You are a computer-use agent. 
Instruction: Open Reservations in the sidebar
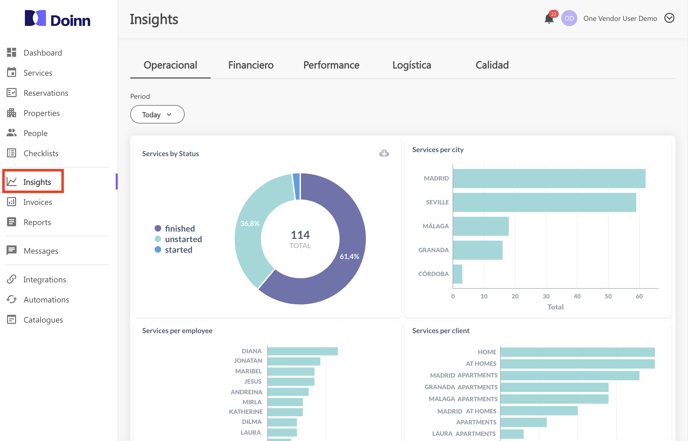click(46, 93)
